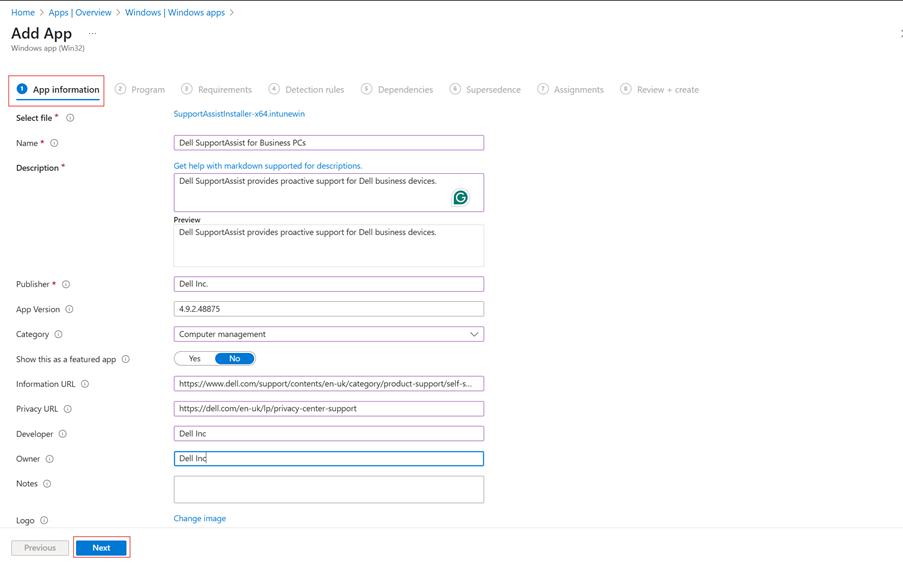Click info icon for featured app setting
This screenshot has width=903, height=567.
pyautogui.click(x=126, y=359)
